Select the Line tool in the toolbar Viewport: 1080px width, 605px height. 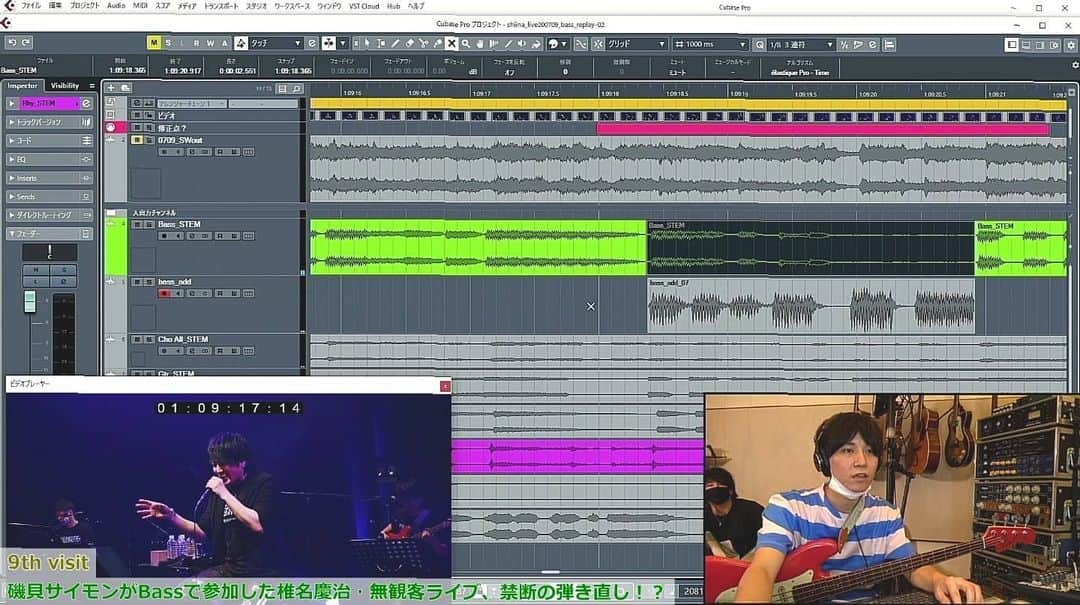point(508,44)
